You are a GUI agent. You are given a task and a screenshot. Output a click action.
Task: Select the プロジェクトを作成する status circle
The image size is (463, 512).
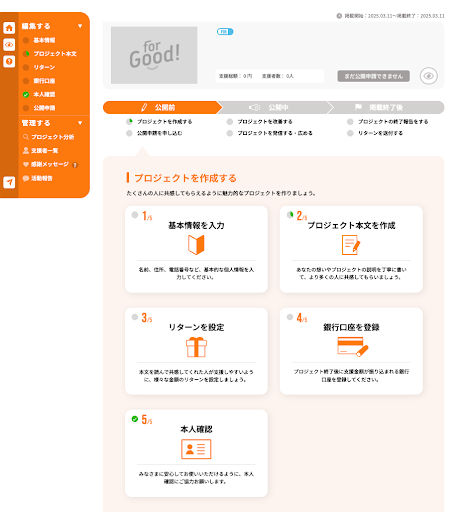coord(129,122)
